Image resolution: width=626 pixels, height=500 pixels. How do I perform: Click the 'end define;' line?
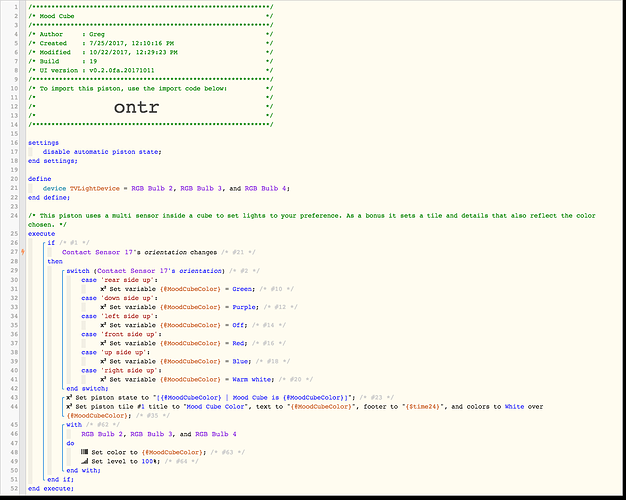coord(49,197)
